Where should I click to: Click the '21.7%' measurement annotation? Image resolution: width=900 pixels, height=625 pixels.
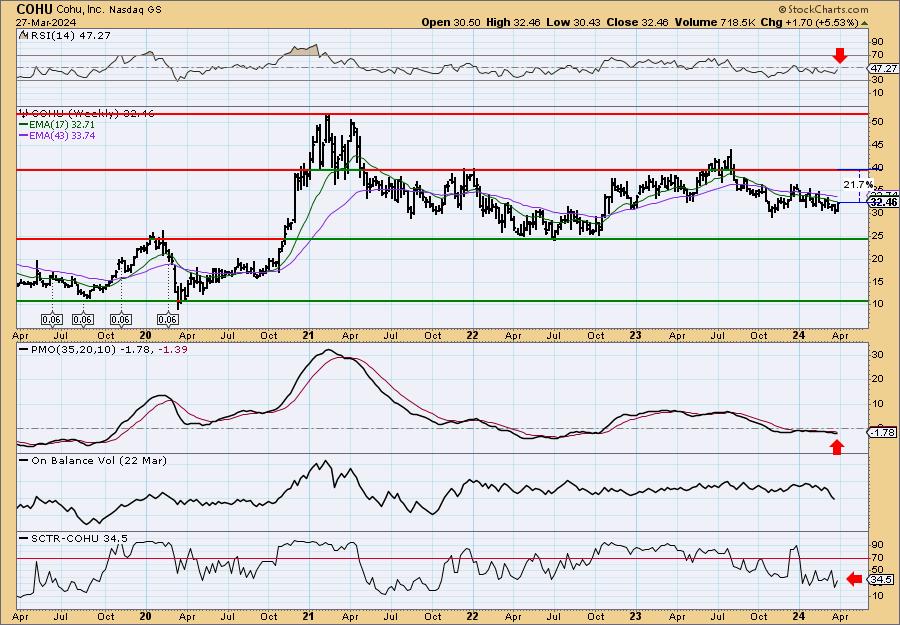[858, 185]
